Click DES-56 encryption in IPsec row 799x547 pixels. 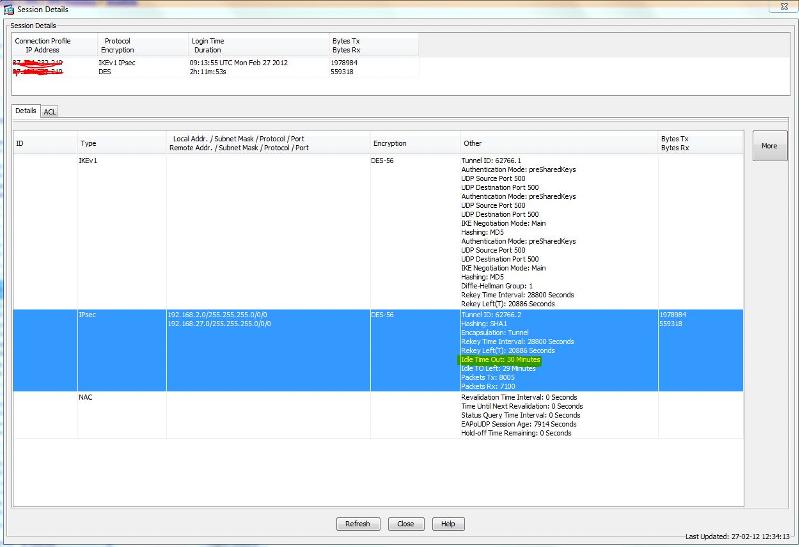coord(382,315)
